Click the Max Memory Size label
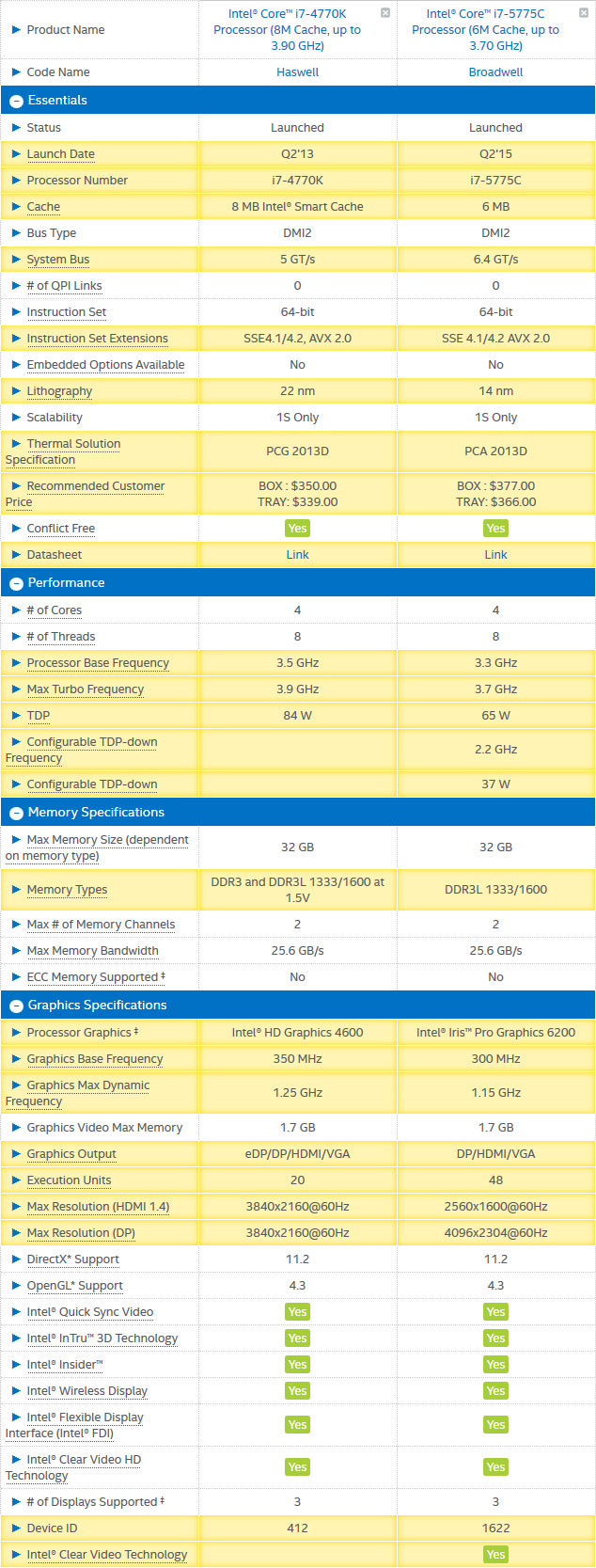Viewport: 596px width, 1568px height. click(97, 847)
